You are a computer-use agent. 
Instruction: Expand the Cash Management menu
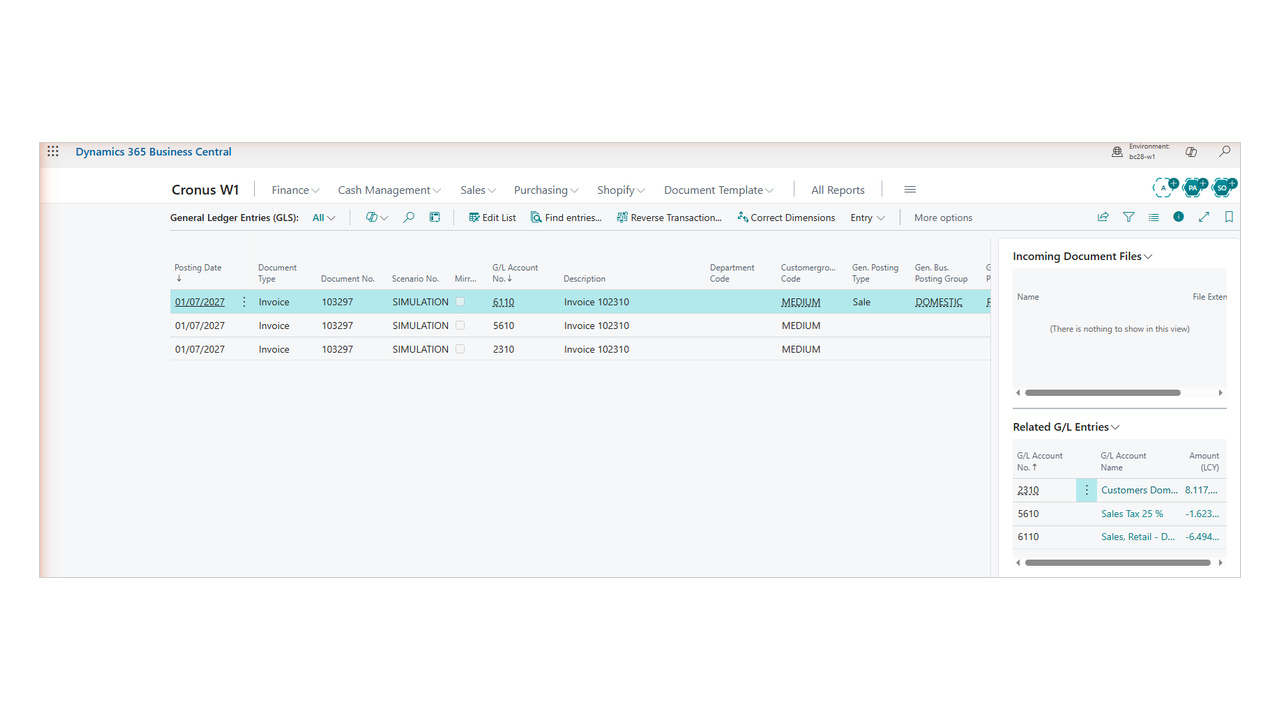pos(389,190)
